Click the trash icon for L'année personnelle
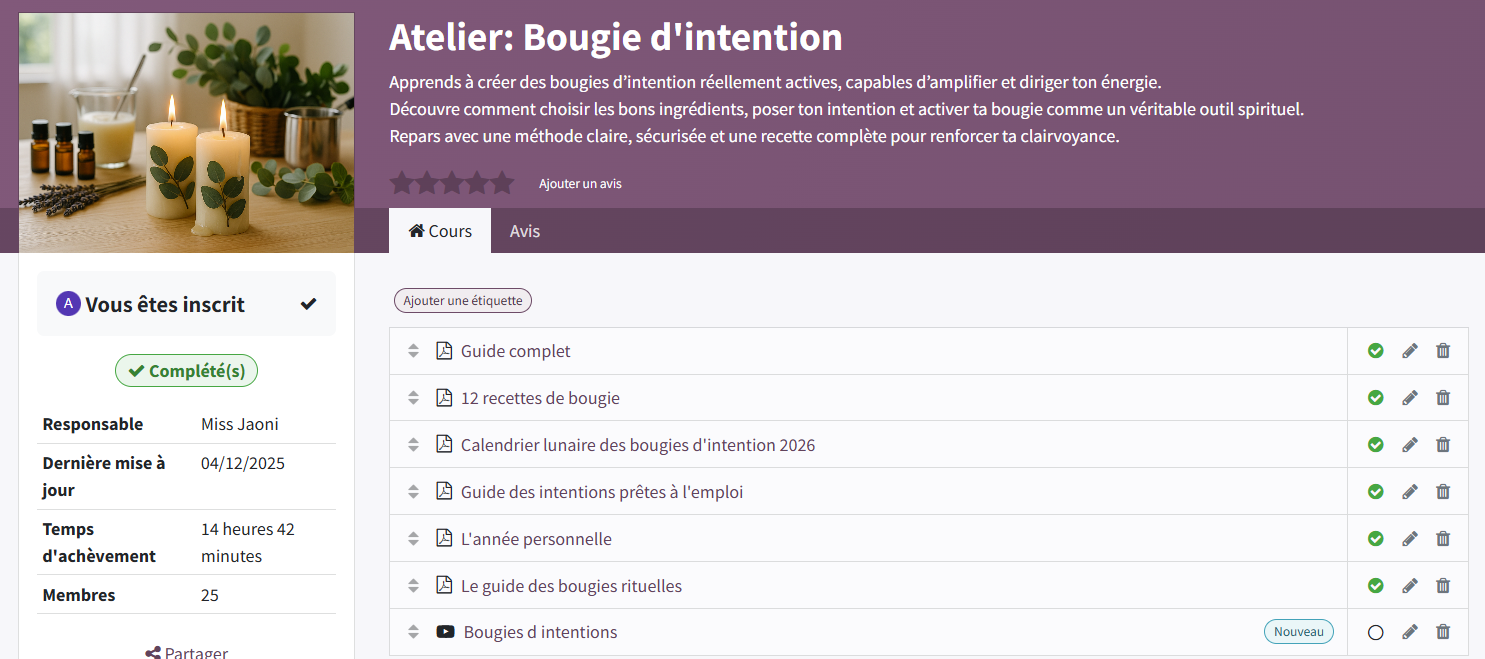This screenshot has height=659, width=1485. pyautogui.click(x=1443, y=539)
